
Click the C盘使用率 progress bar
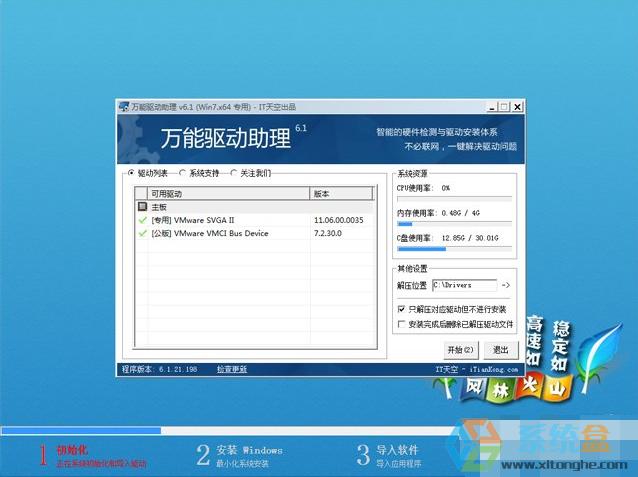[454, 249]
